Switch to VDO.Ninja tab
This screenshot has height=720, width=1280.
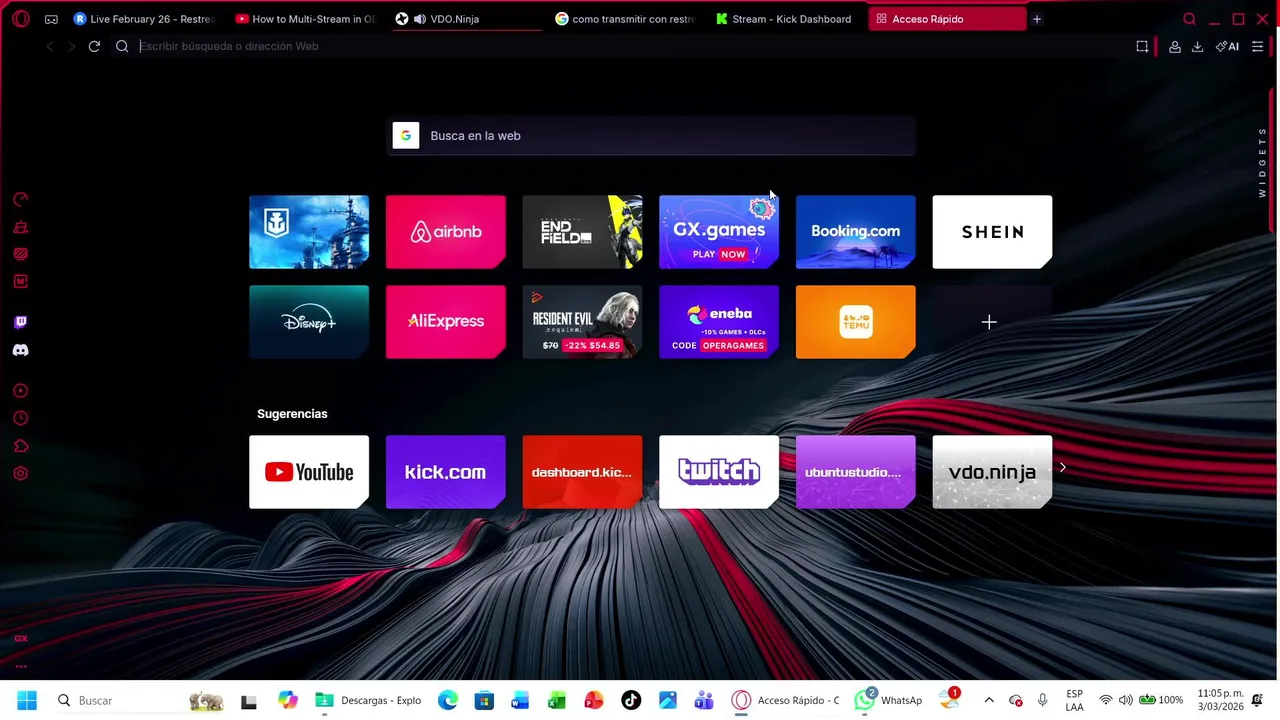(465, 19)
